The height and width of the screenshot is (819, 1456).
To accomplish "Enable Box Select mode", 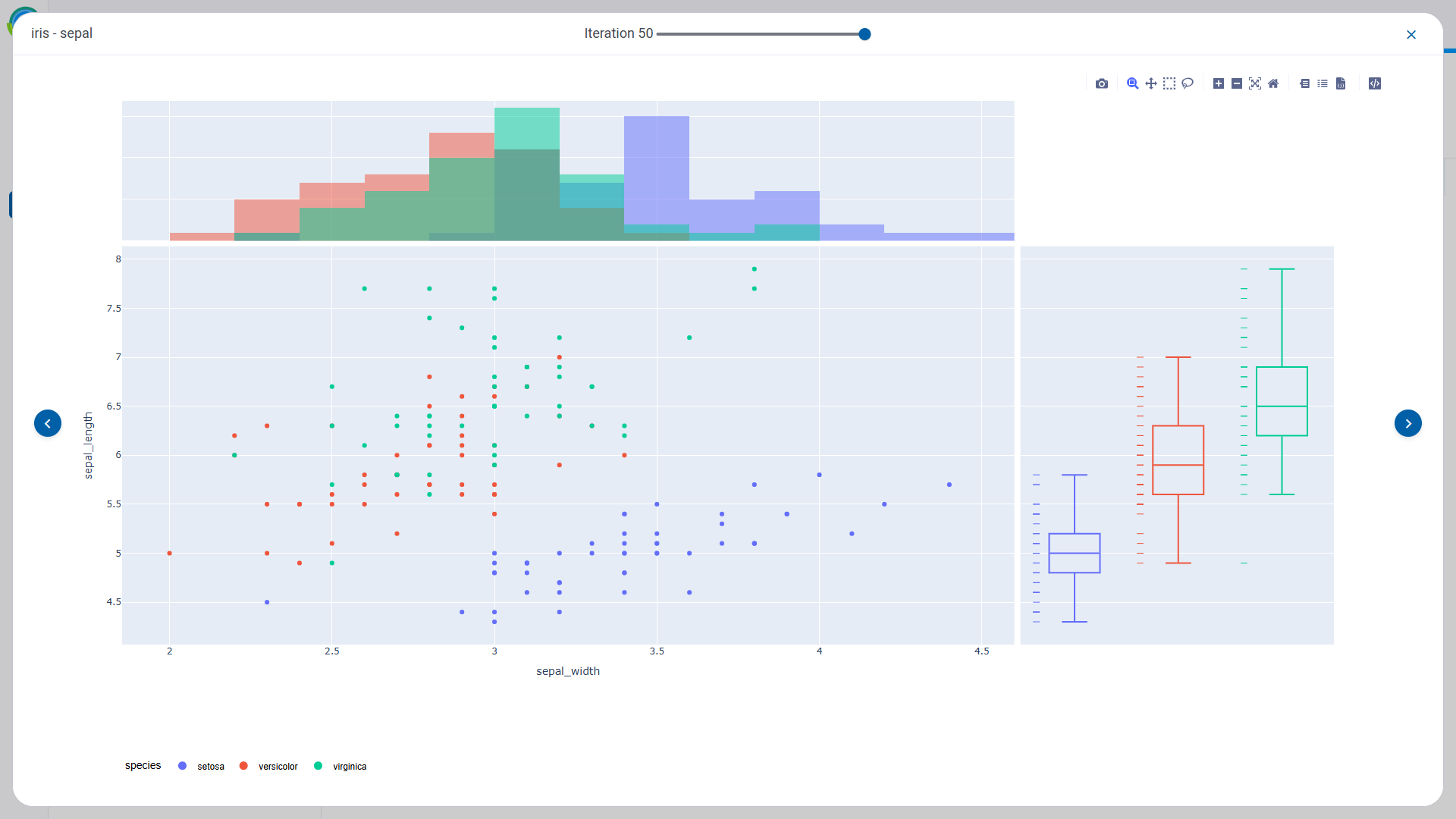I will coord(1169,83).
